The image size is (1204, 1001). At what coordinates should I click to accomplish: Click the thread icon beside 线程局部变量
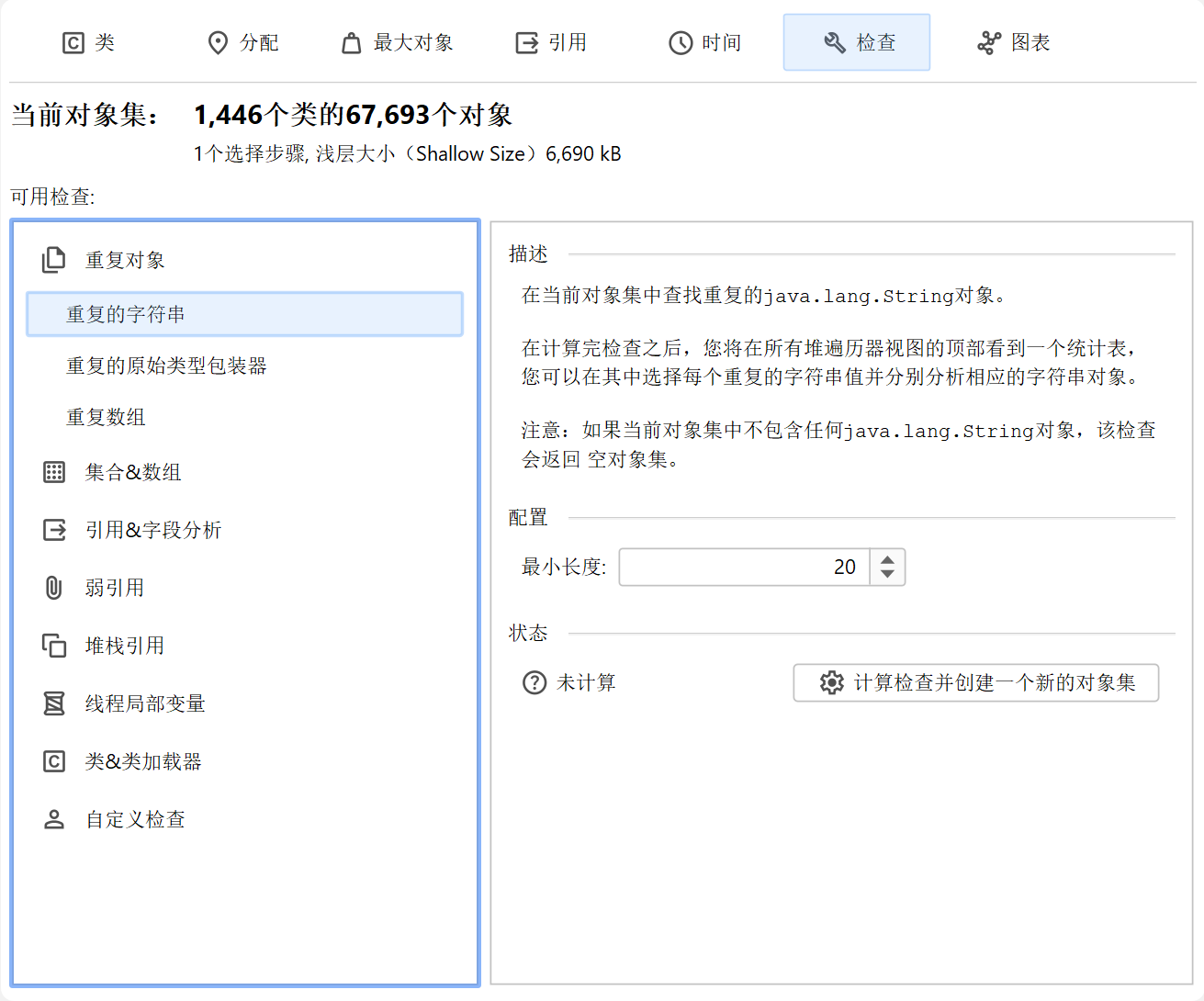pos(54,703)
